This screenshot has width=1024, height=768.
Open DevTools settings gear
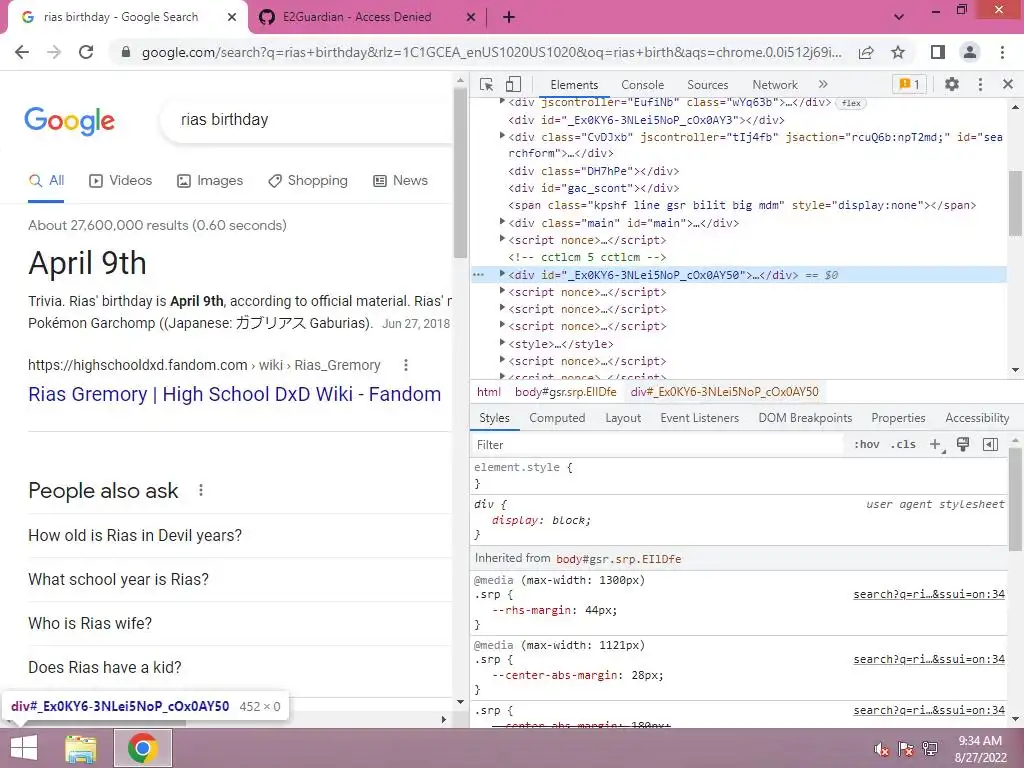pos(952,84)
